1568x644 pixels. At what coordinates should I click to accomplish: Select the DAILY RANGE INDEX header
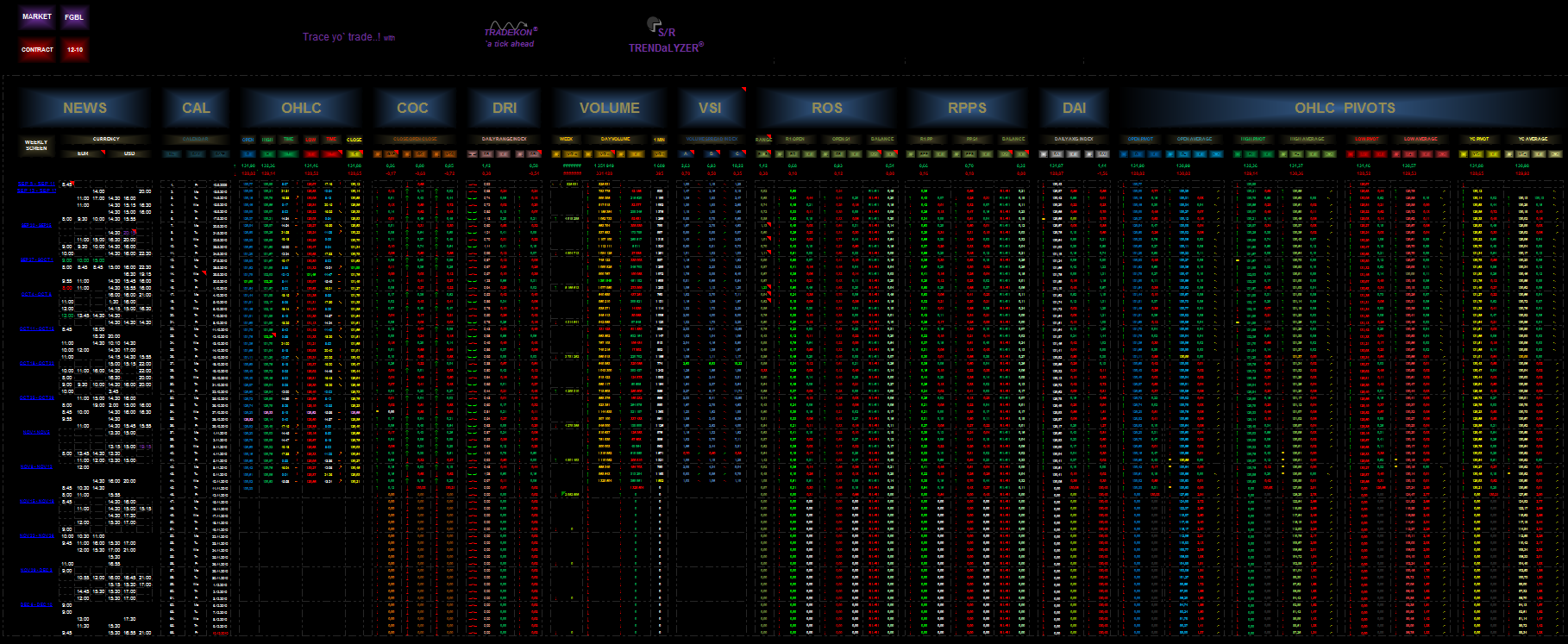pos(505,139)
